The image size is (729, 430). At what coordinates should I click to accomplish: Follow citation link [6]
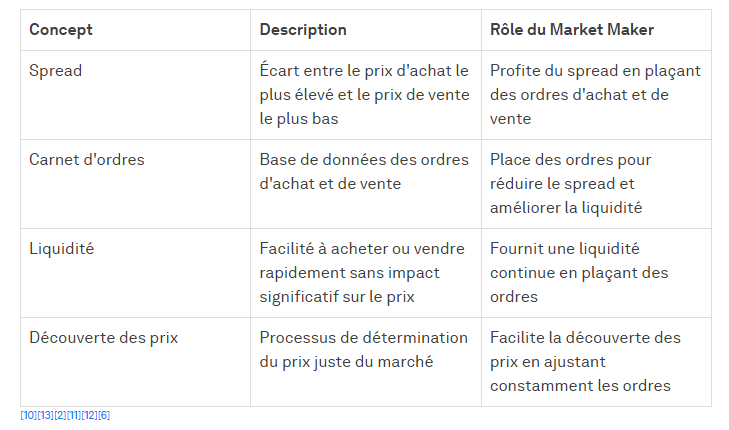click(x=104, y=415)
